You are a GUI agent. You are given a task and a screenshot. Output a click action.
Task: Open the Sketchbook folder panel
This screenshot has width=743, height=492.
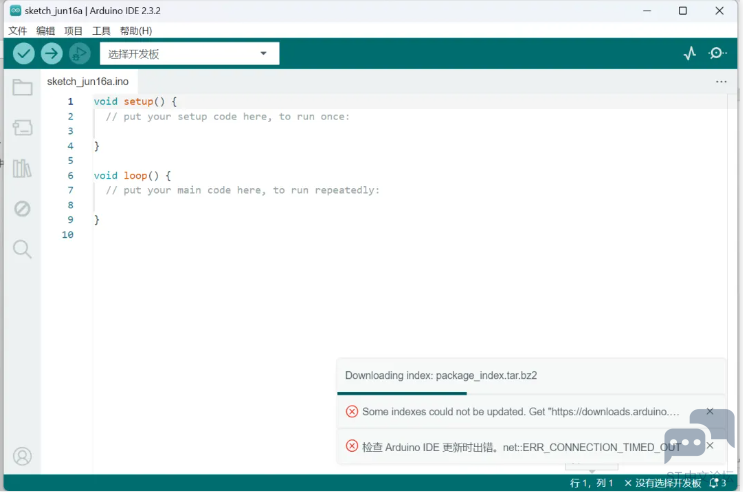(x=22, y=87)
